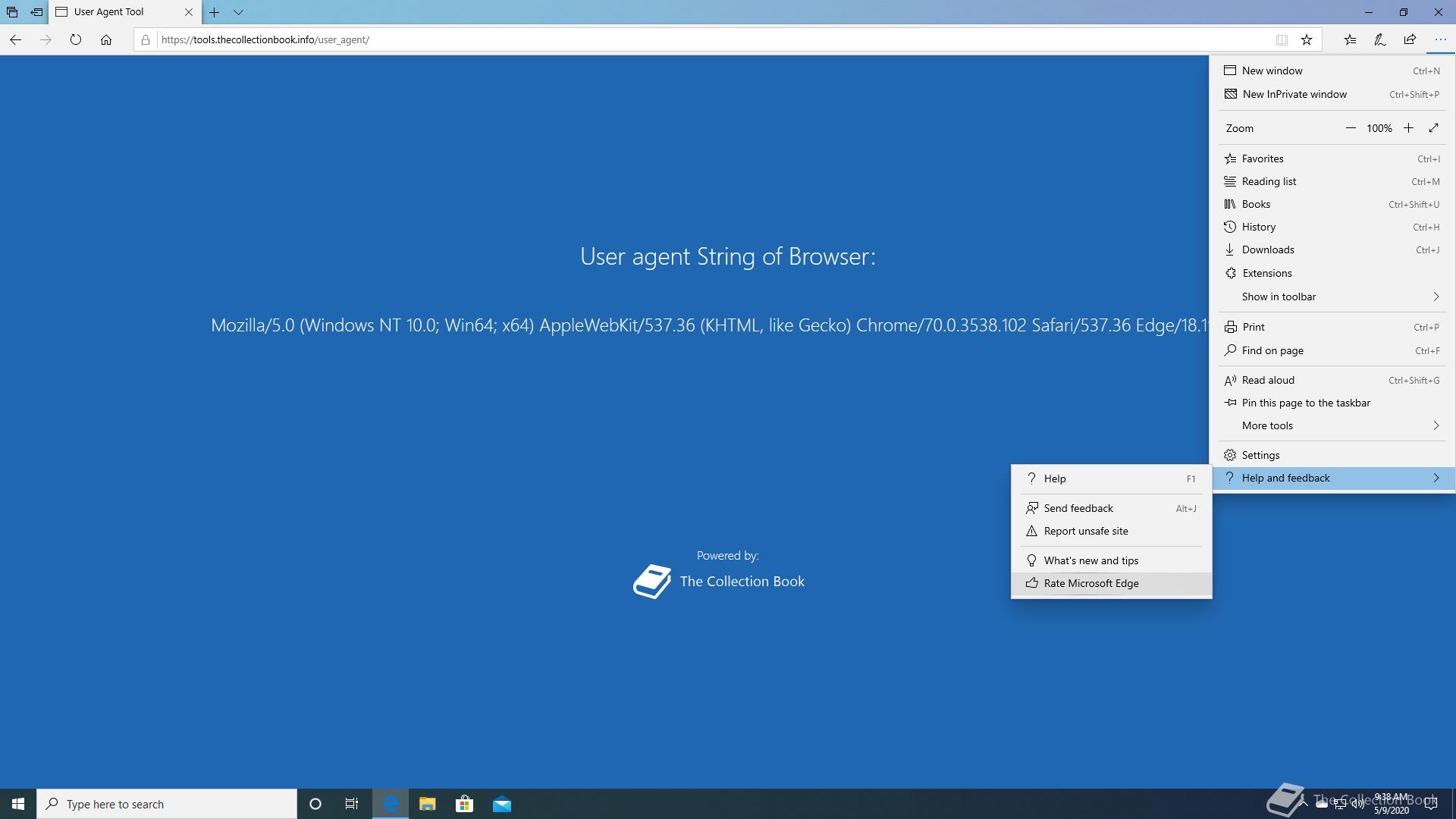This screenshot has height=819, width=1456.
Task: Choose Send feedback from submenu
Action: click(x=1078, y=508)
